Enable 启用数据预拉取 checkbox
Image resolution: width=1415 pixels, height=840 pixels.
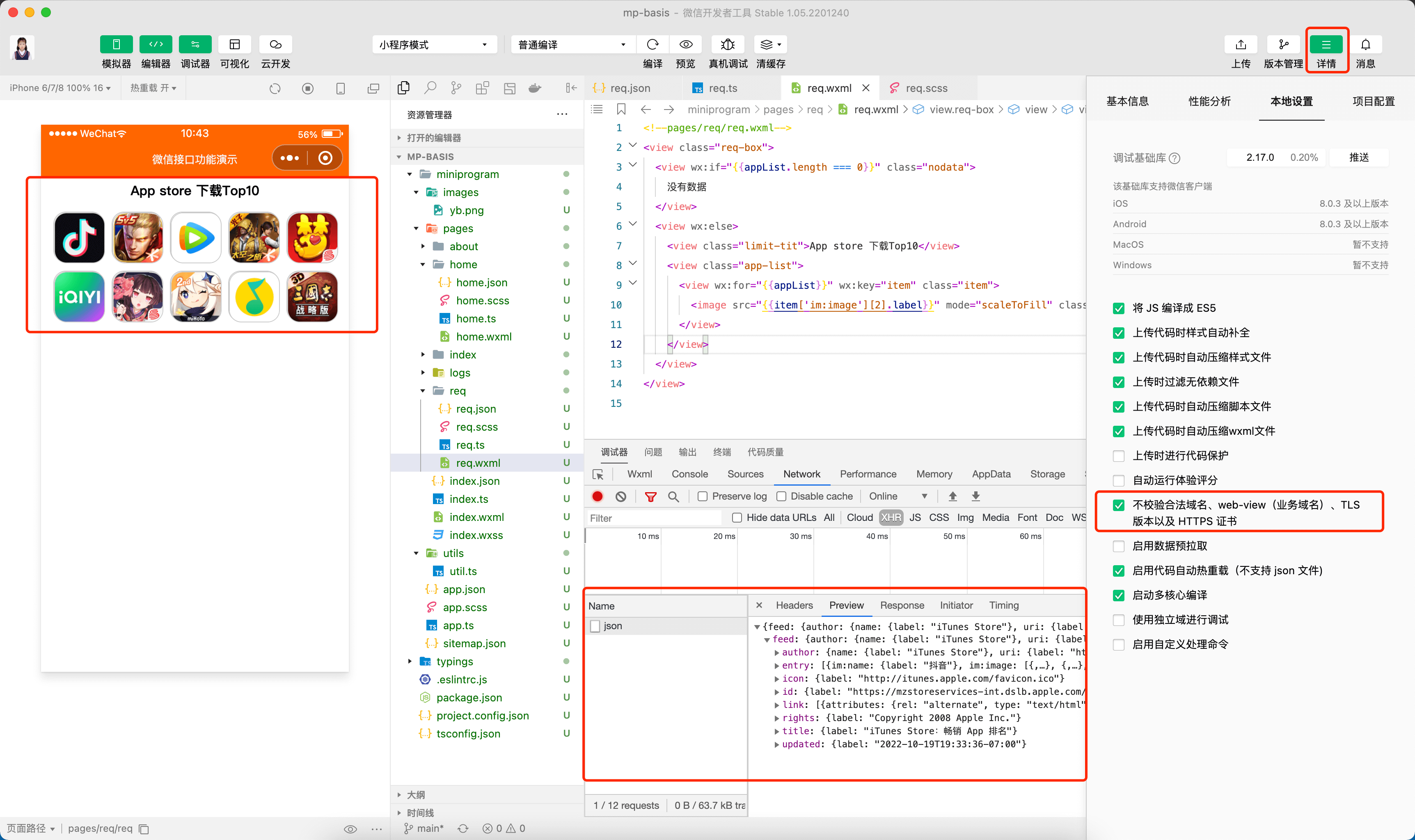(x=1118, y=546)
